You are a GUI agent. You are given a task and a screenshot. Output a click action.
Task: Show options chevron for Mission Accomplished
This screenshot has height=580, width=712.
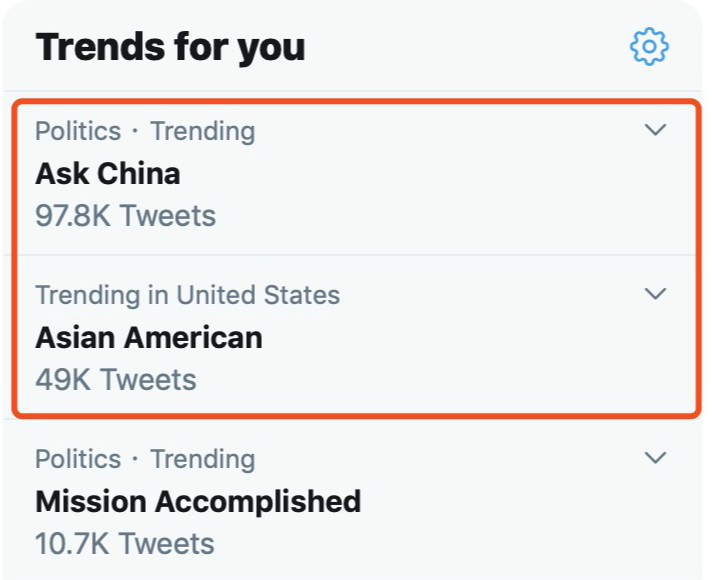655,458
